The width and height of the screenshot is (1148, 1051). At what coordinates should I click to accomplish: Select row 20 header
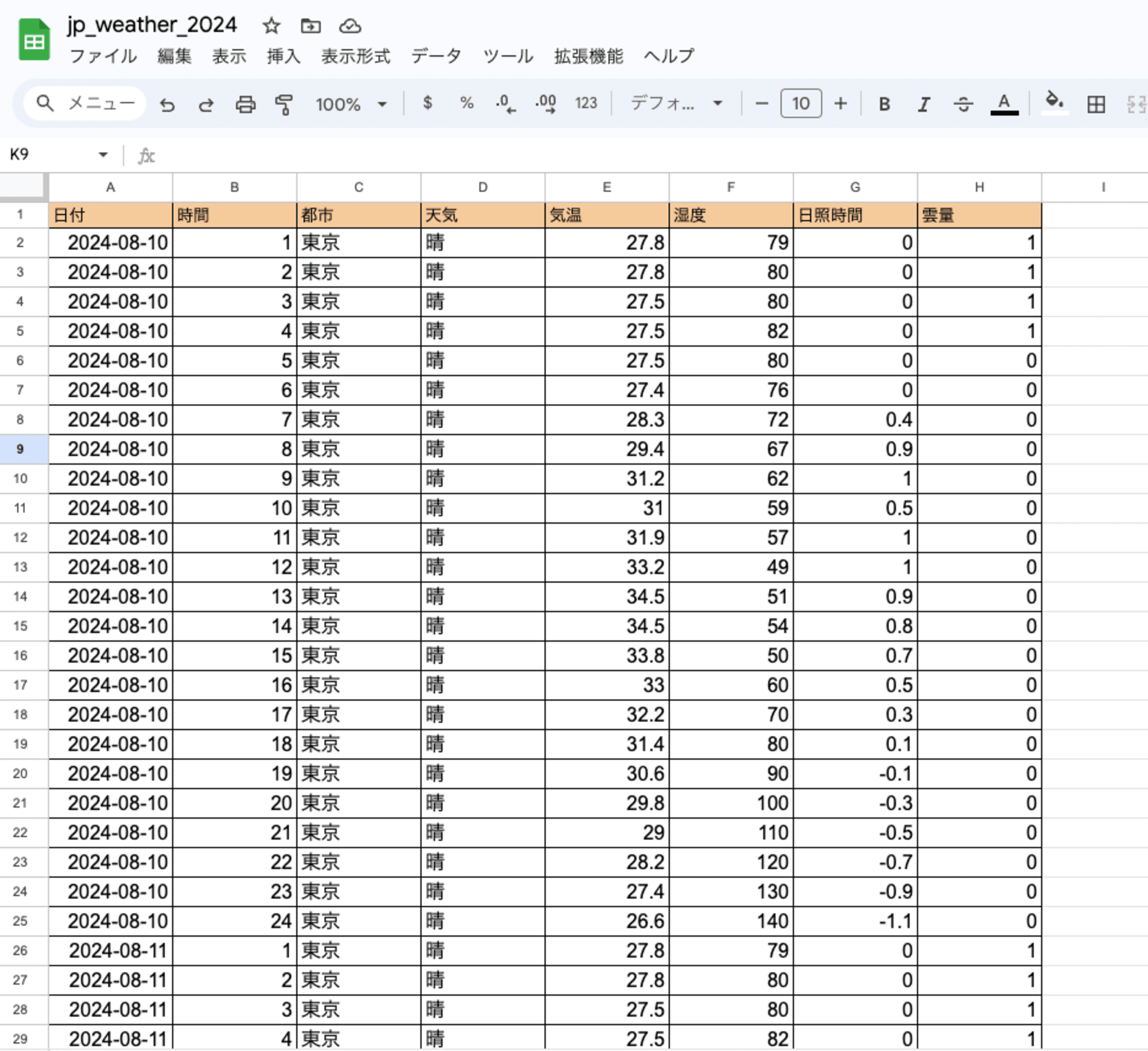point(23,773)
